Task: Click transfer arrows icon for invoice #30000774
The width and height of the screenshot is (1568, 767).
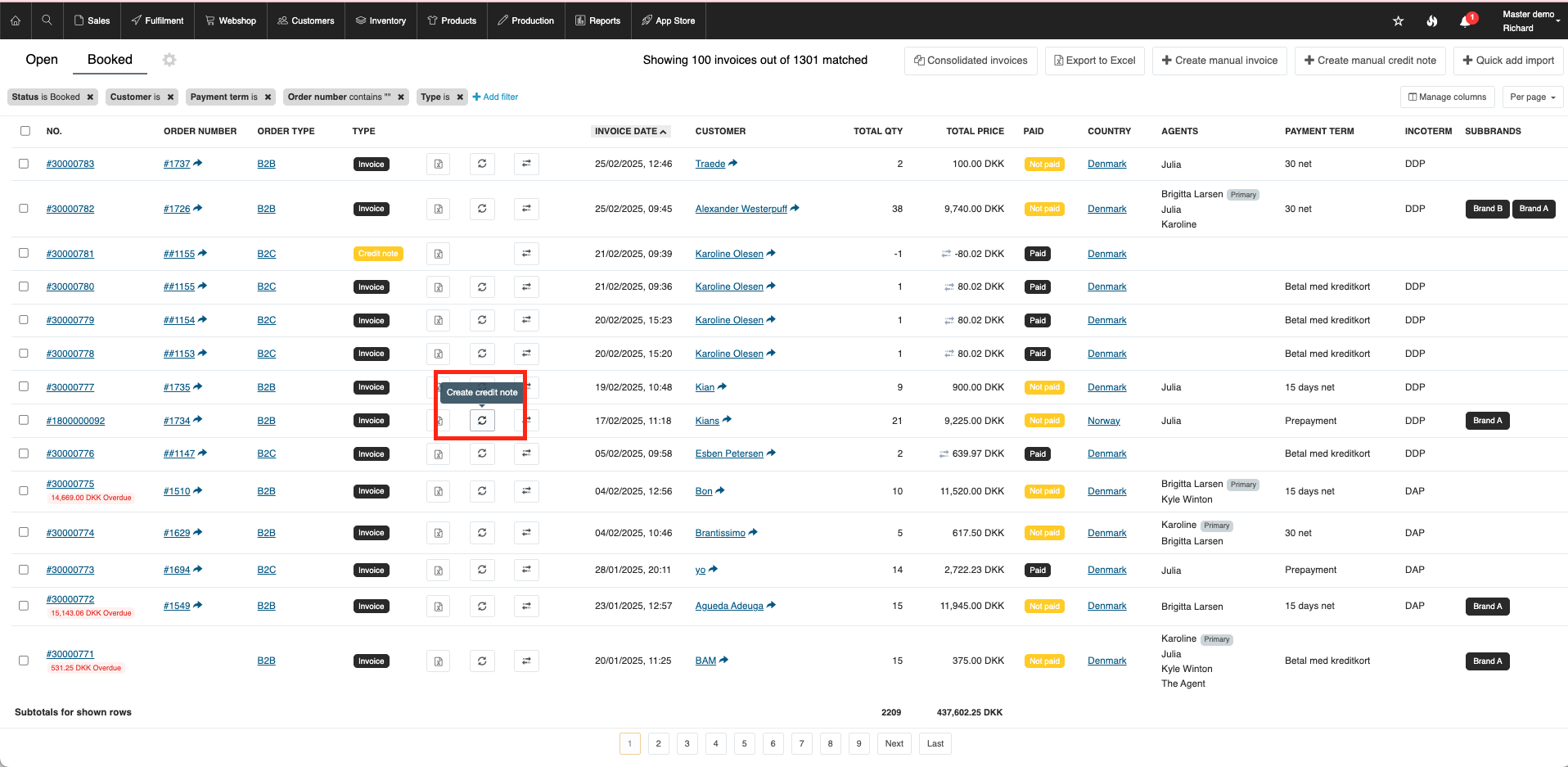Action: [526, 533]
